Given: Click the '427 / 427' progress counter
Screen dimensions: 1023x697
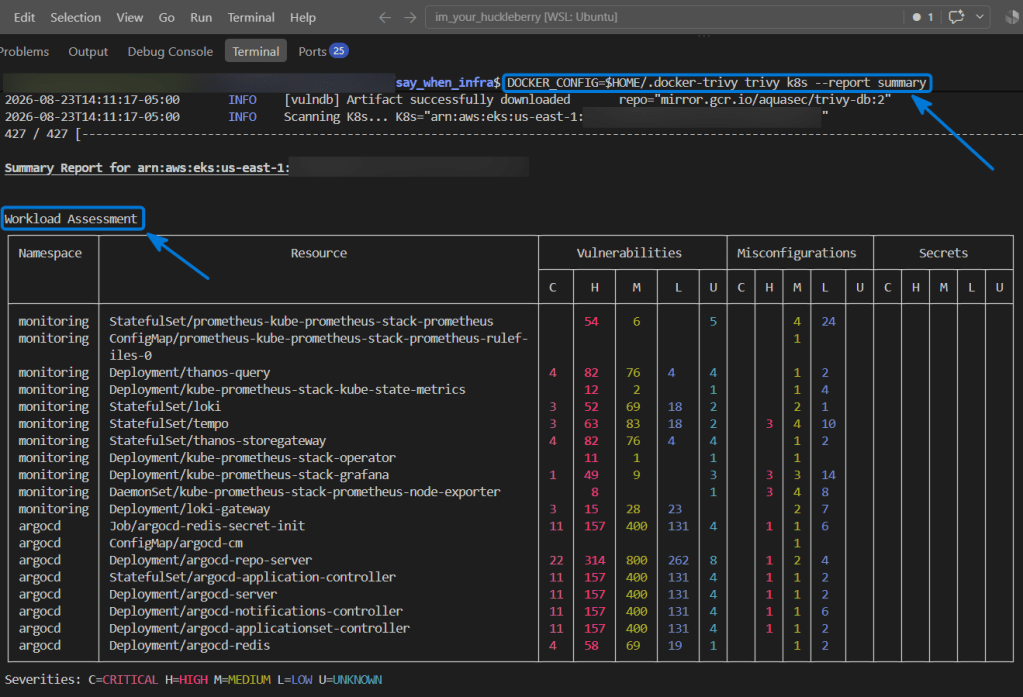Looking at the screenshot, I should [36, 134].
